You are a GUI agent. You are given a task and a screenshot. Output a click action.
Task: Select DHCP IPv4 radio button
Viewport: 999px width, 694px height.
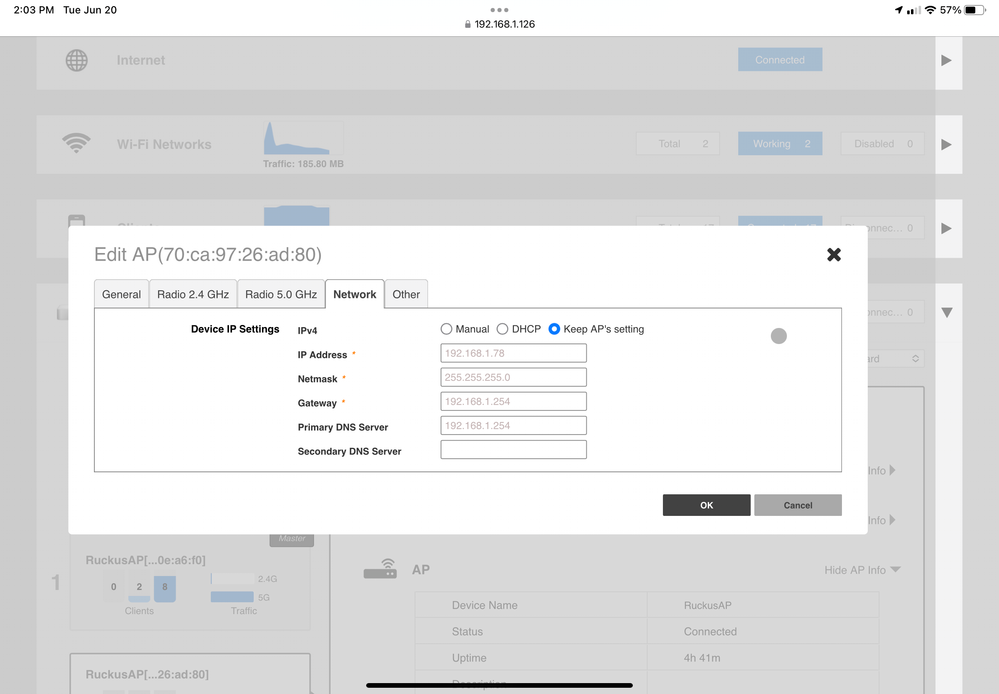pyautogui.click(x=503, y=329)
